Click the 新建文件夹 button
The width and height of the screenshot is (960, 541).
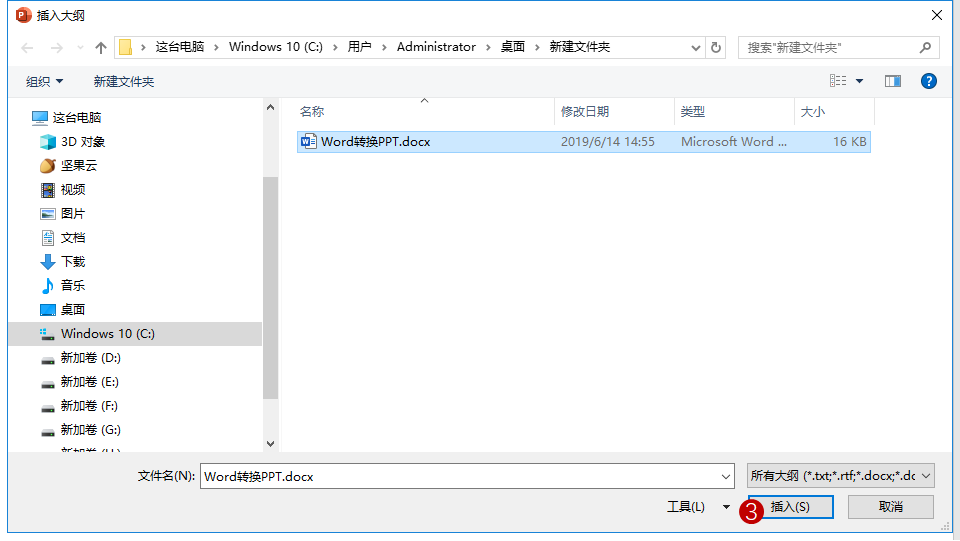point(124,81)
